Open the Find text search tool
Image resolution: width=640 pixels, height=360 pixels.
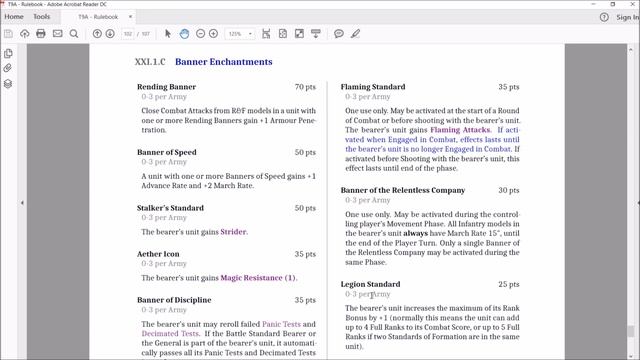tap(74, 34)
